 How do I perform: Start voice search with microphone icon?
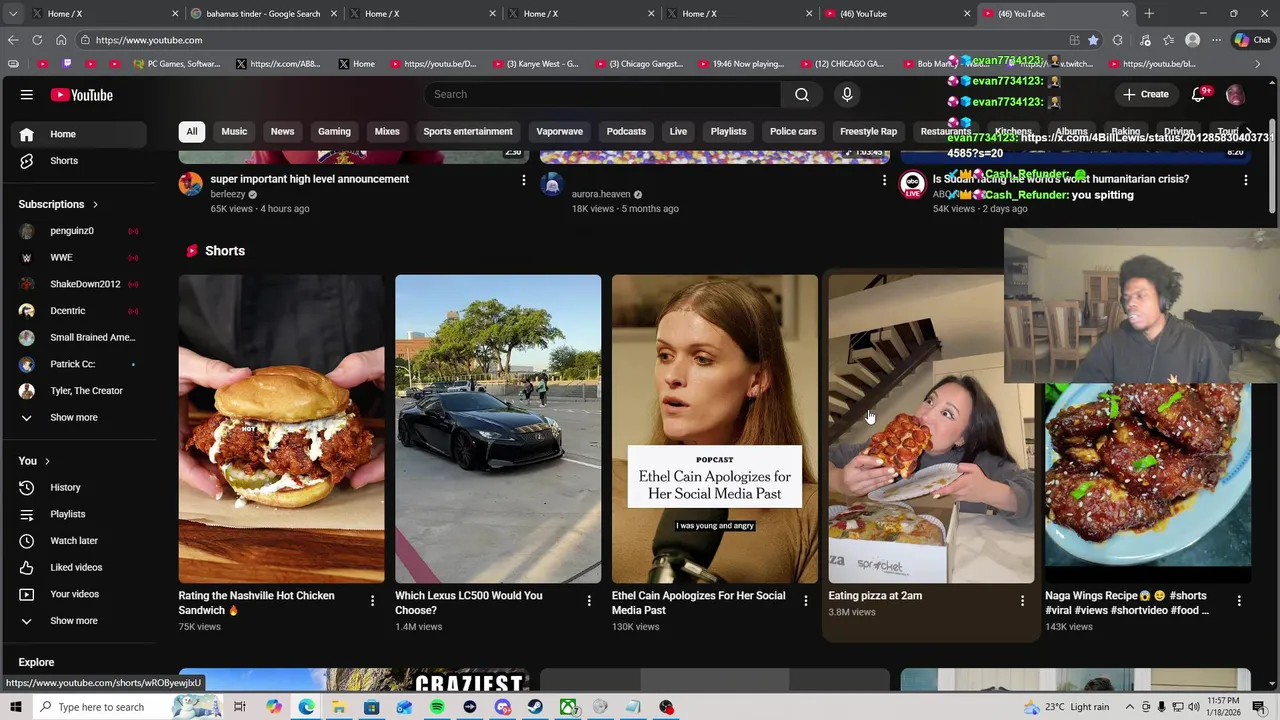point(847,94)
